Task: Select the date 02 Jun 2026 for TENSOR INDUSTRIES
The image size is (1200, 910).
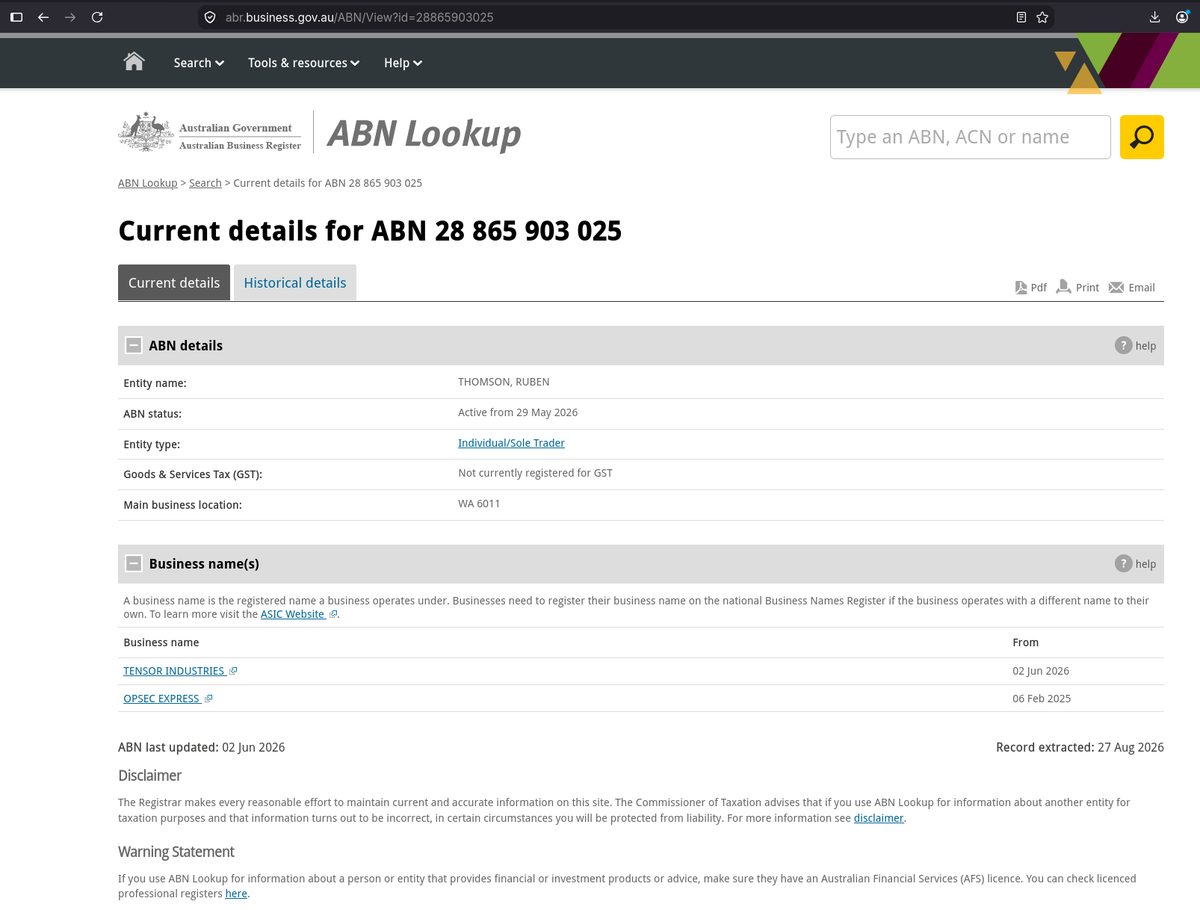Action: [1041, 671]
